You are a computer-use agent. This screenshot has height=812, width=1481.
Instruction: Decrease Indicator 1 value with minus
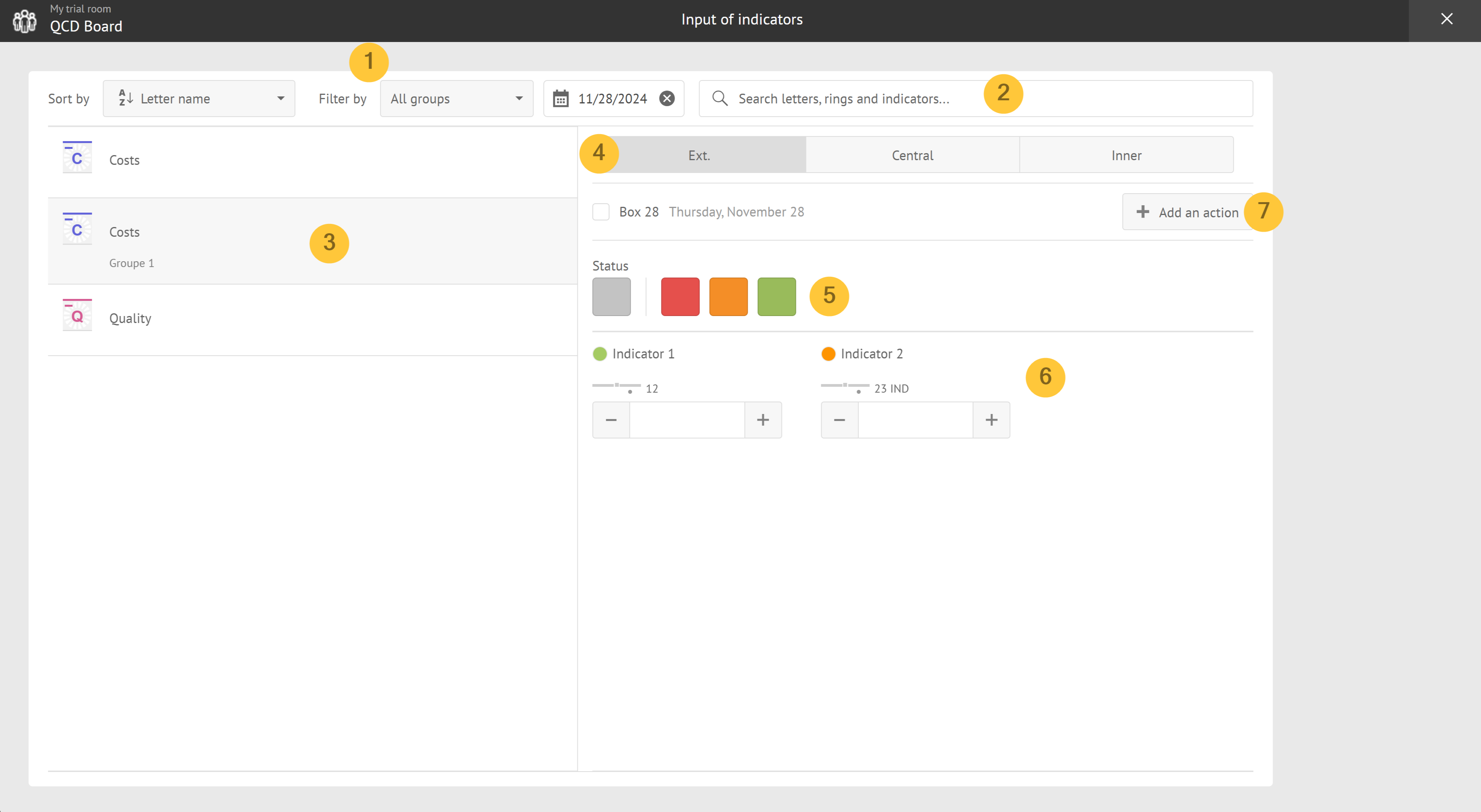coord(611,420)
